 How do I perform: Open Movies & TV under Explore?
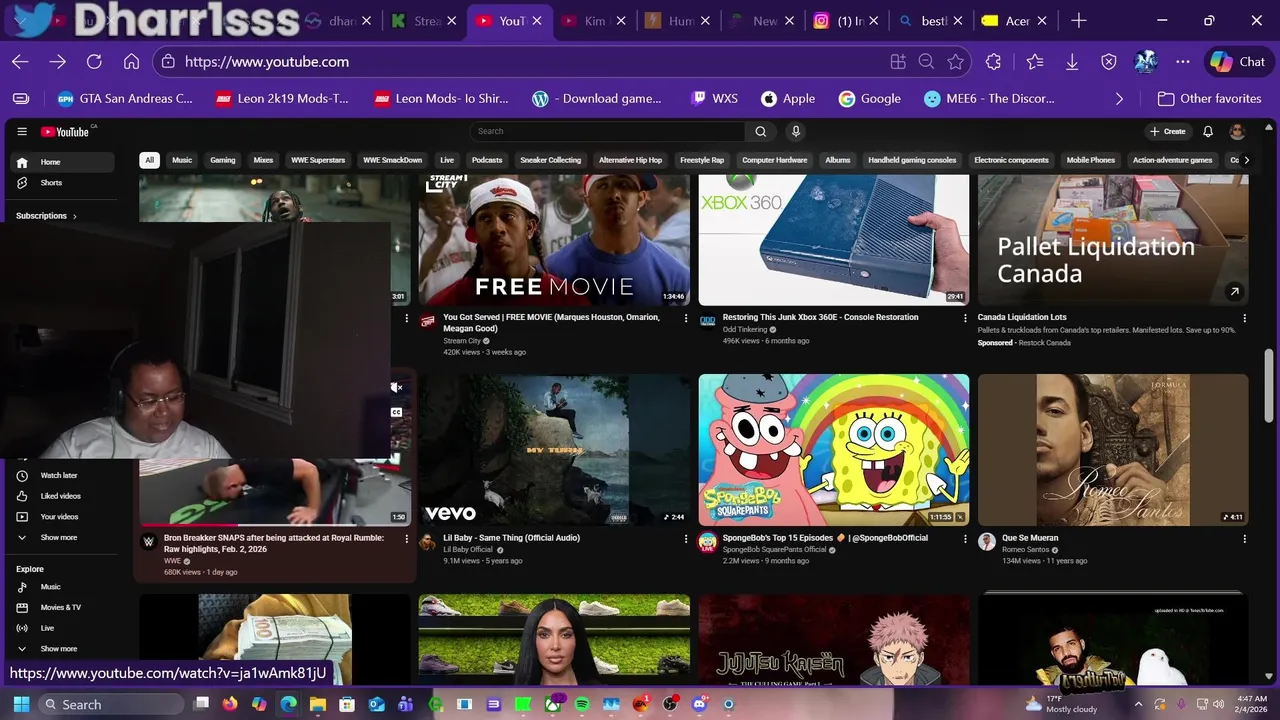pos(60,608)
